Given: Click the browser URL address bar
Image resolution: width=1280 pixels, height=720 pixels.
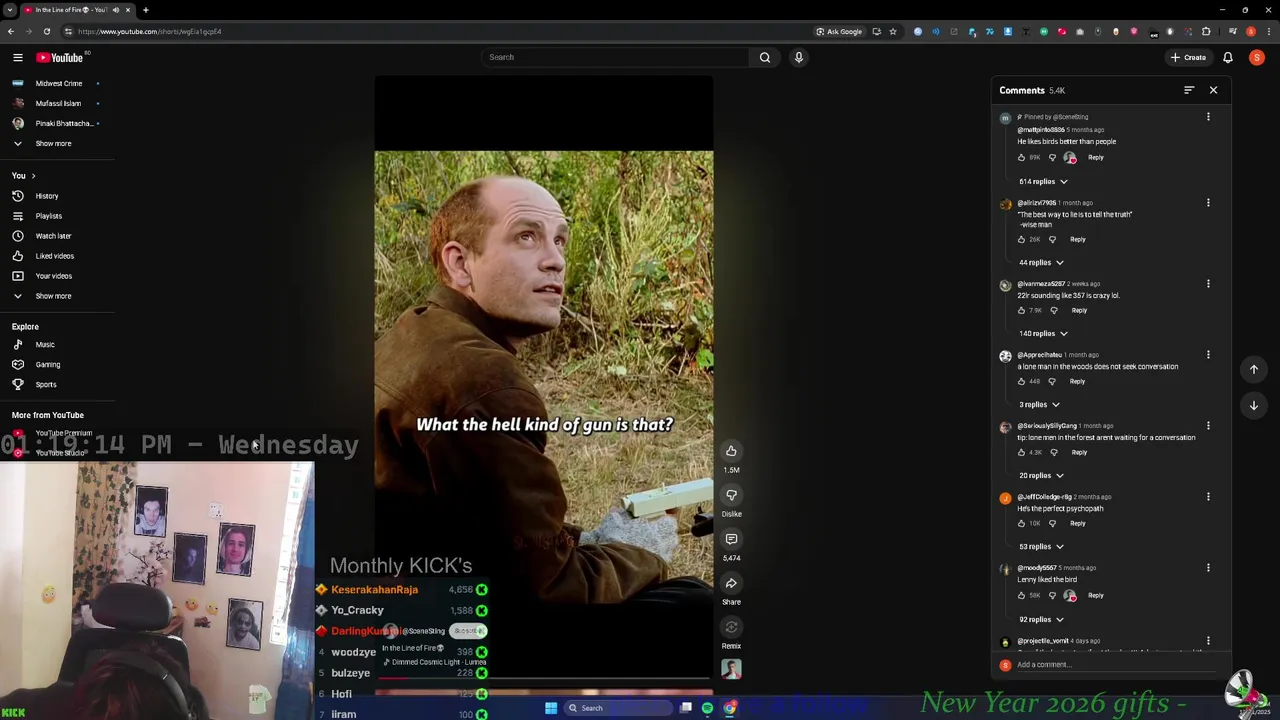Looking at the screenshot, I should click(x=440, y=31).
